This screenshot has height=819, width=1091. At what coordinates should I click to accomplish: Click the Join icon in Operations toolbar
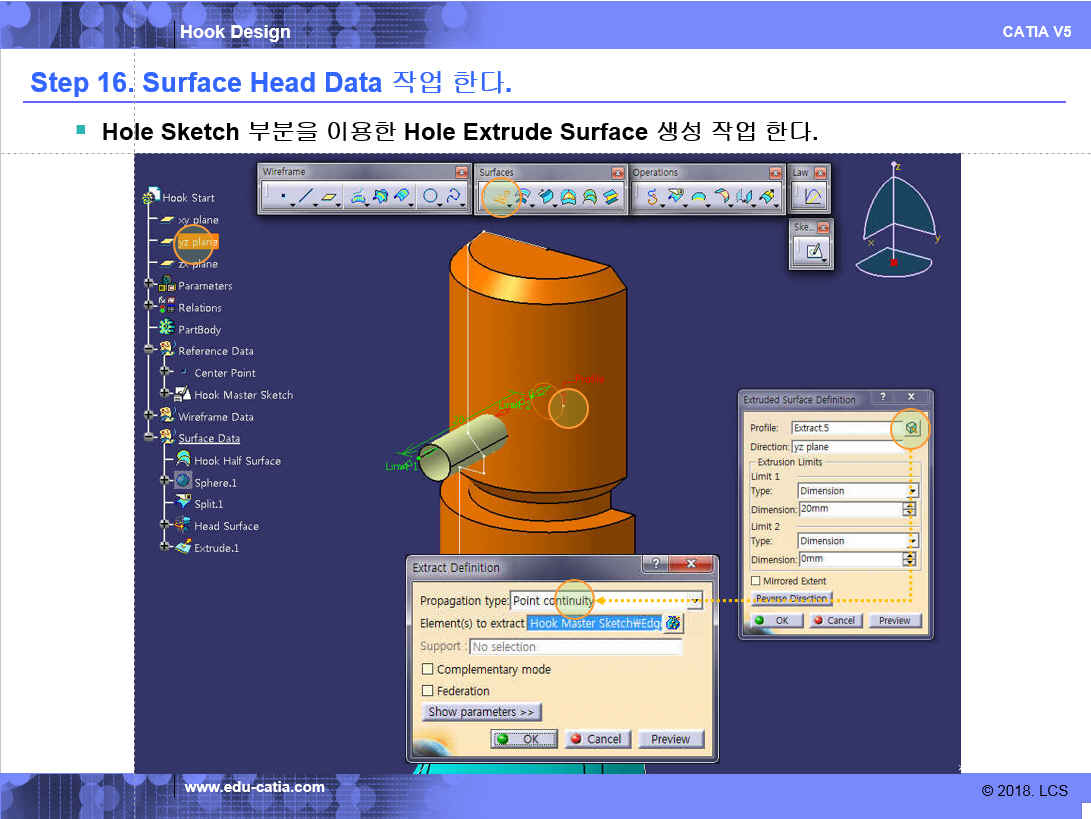[653, 197]
